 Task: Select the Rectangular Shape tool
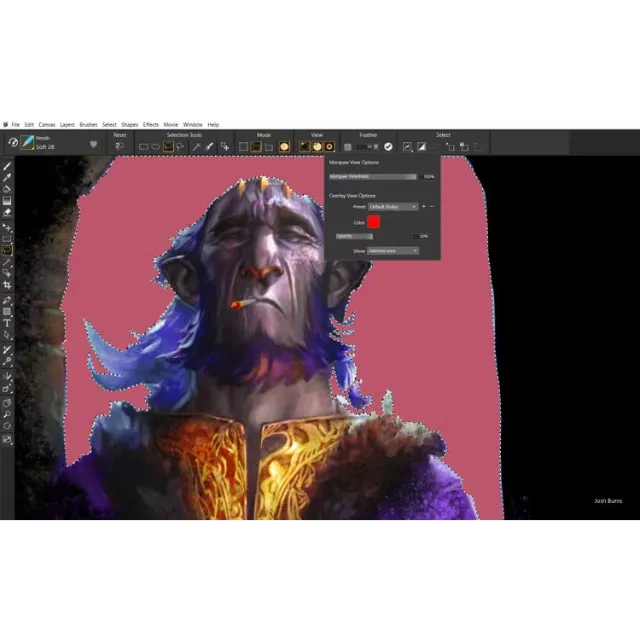click(7, 312)
